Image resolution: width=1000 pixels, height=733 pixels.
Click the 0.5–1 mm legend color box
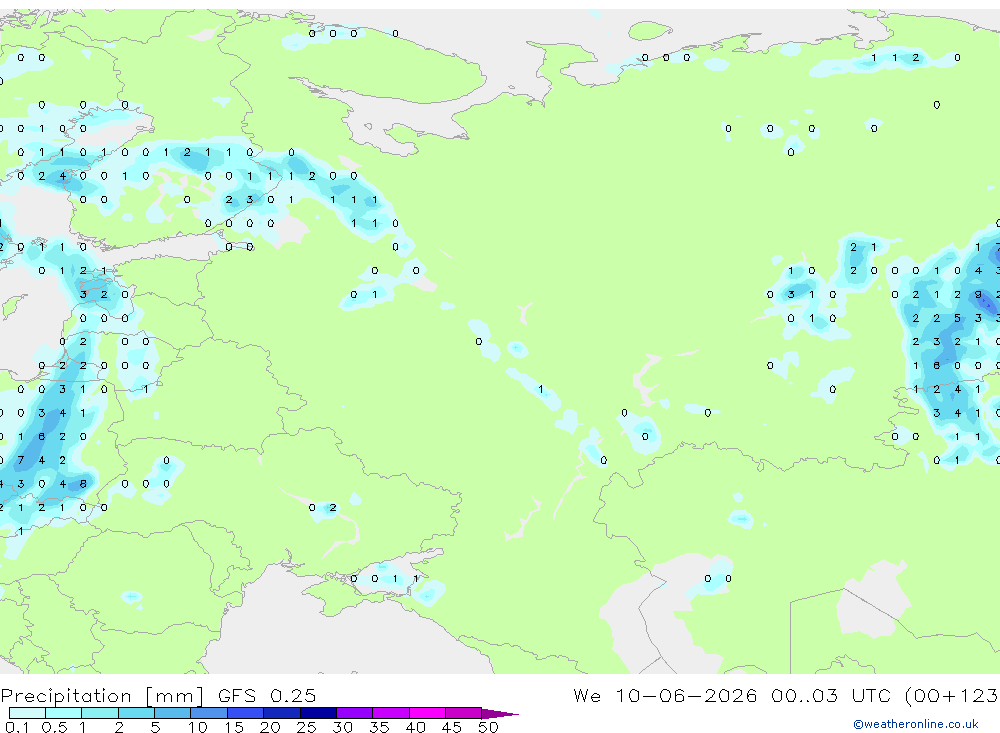tap(63, 713)
